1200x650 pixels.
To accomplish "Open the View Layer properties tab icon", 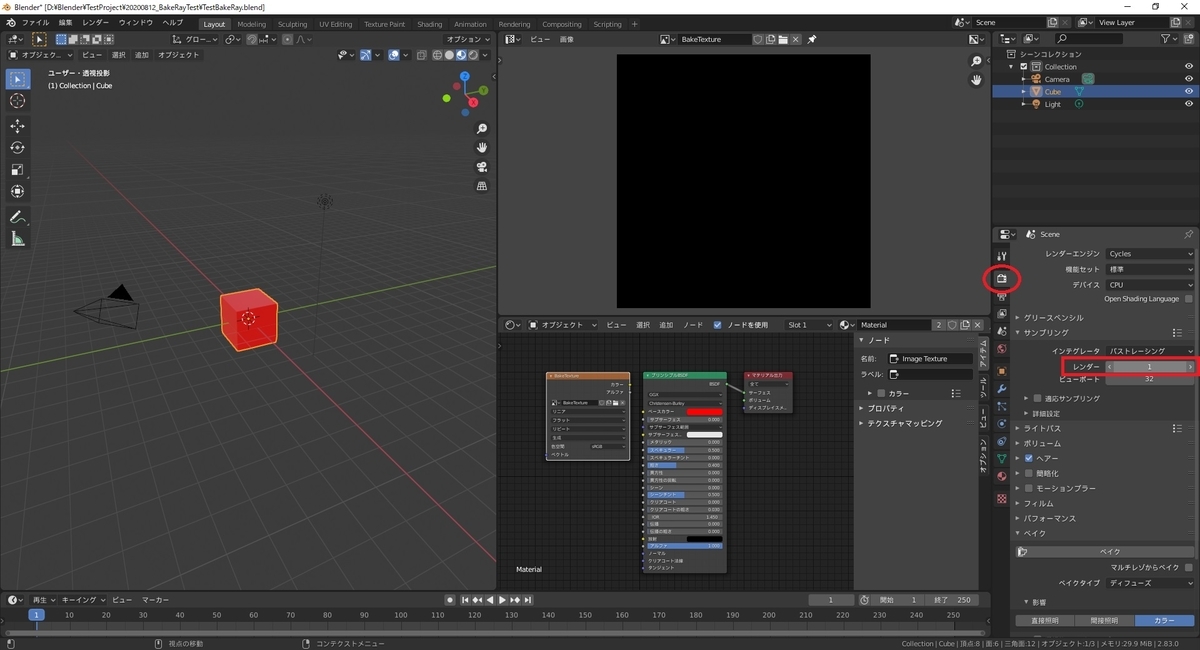I will [1001, 314].
